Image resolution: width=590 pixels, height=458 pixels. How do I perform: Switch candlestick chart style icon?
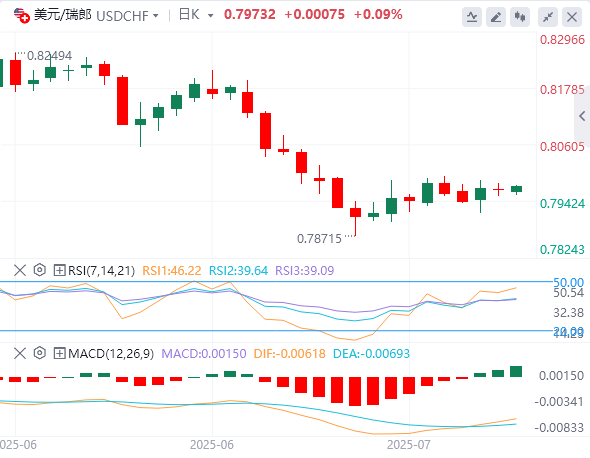[520, 17]
